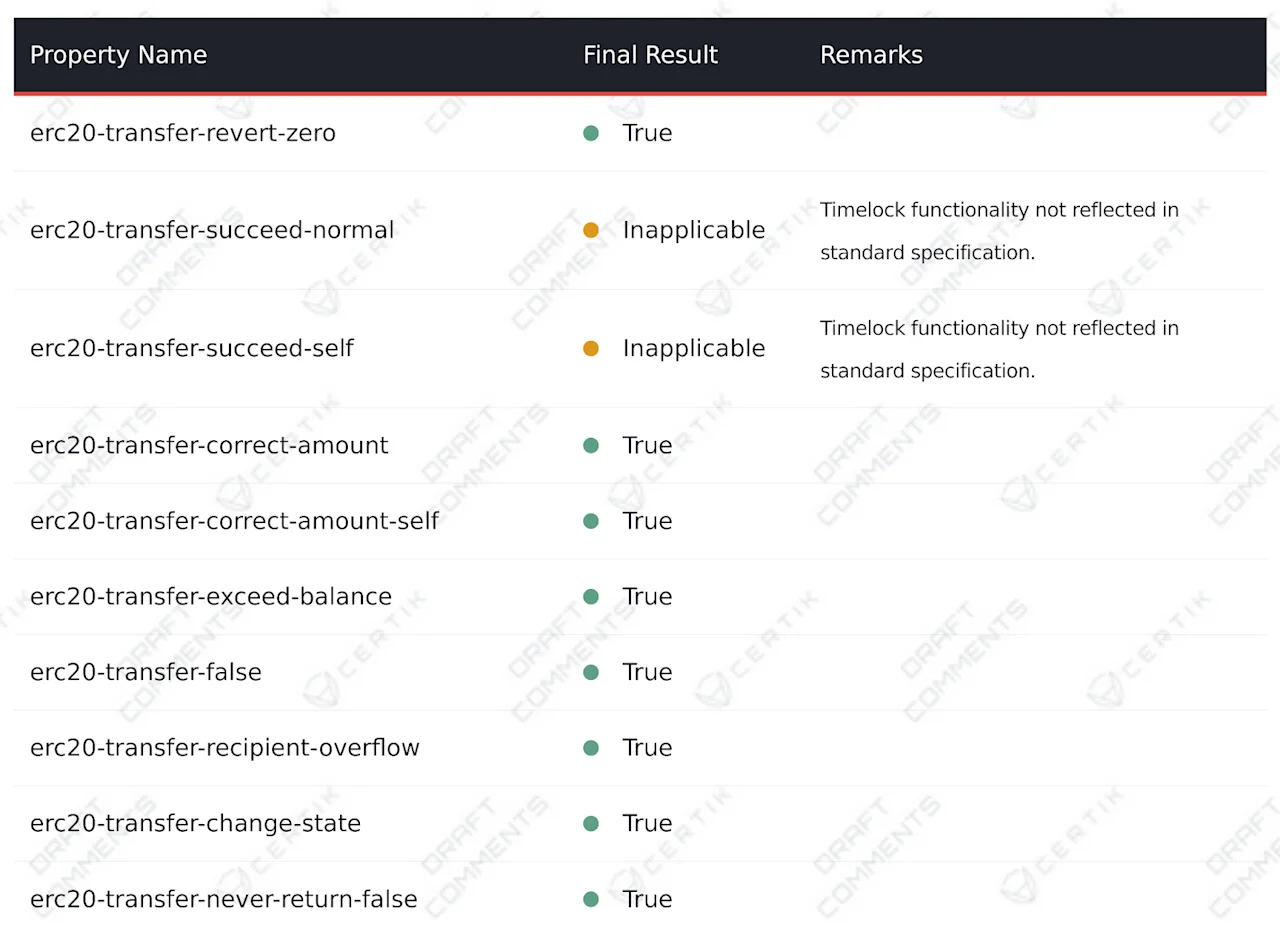Click green dot for erc20-transfer-false row
1280x932 pixels.
pos(591,672)
